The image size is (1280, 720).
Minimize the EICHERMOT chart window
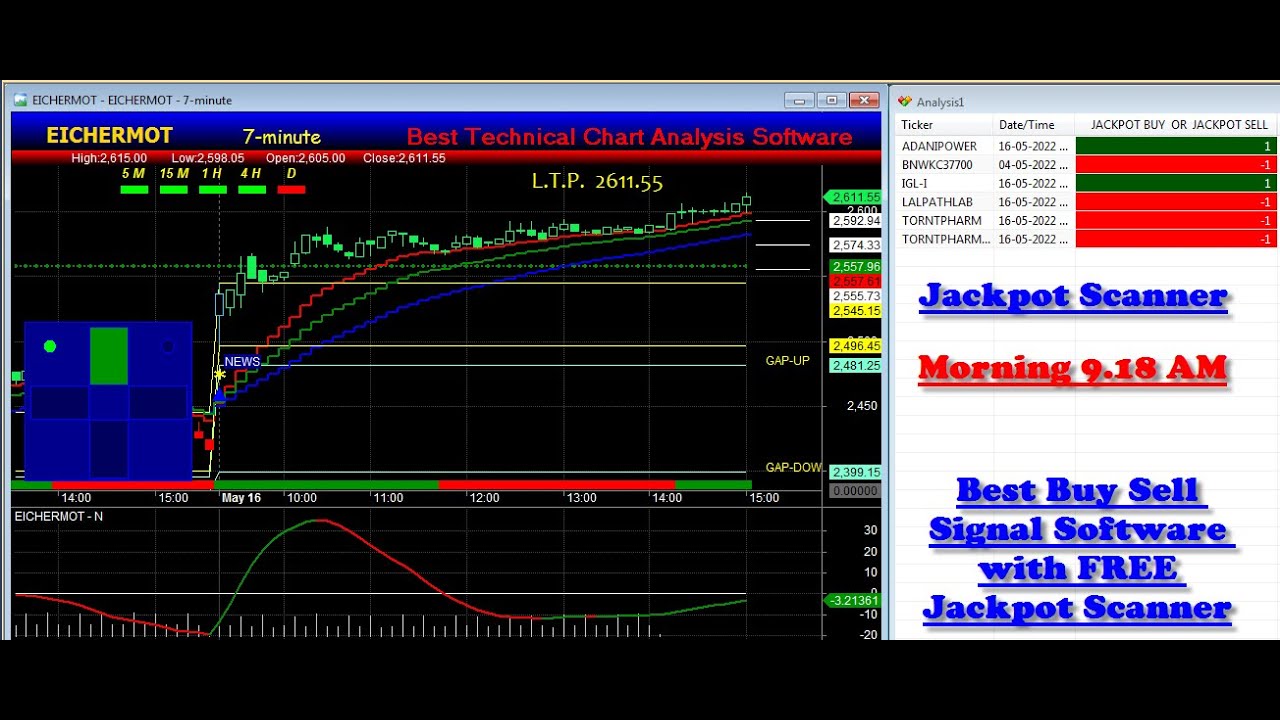tap(799, 100)
